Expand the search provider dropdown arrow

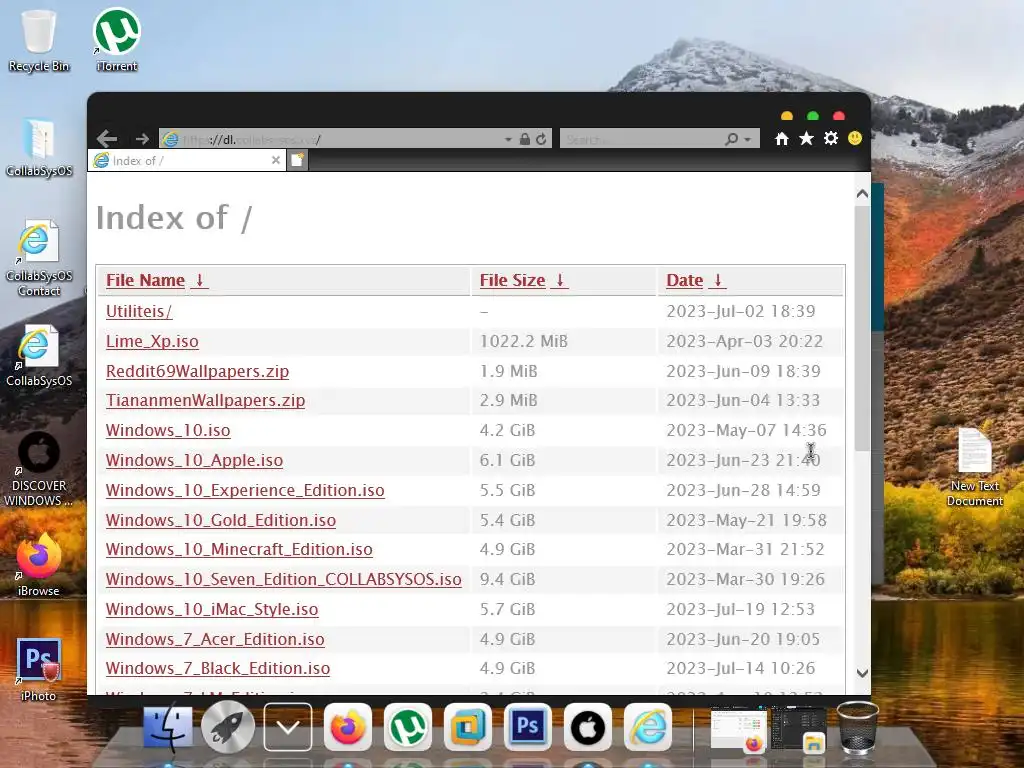click(x=748, y=139)
